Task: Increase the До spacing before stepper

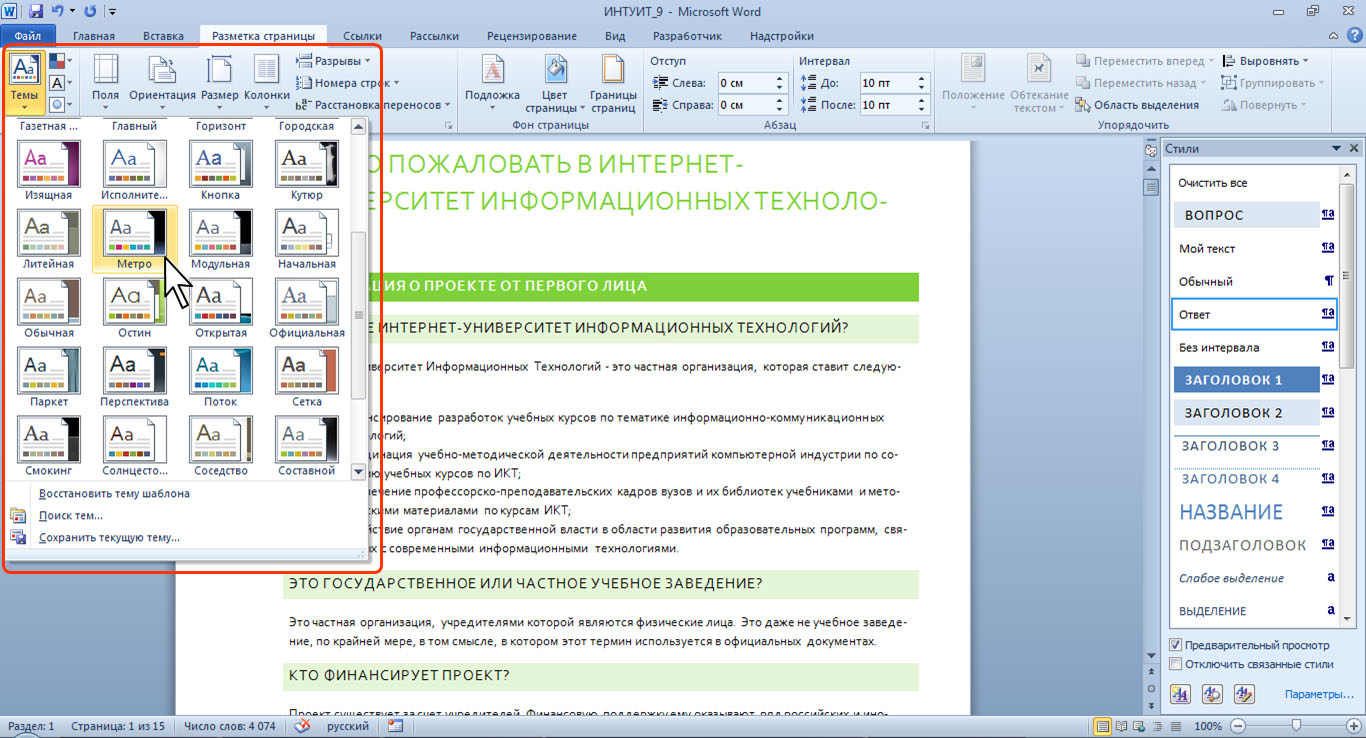Action: (x=922, y=78)
